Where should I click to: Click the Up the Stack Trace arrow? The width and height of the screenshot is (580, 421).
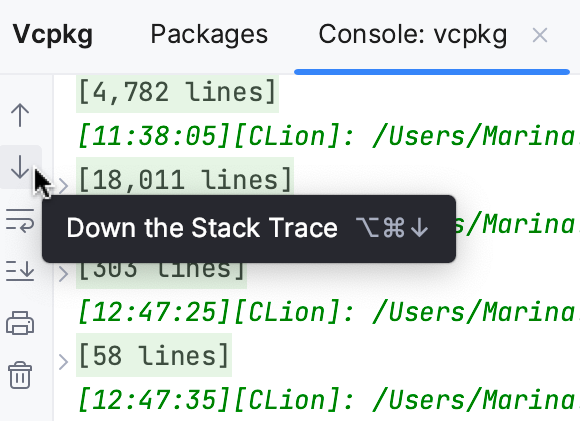(x=20, y=115)
